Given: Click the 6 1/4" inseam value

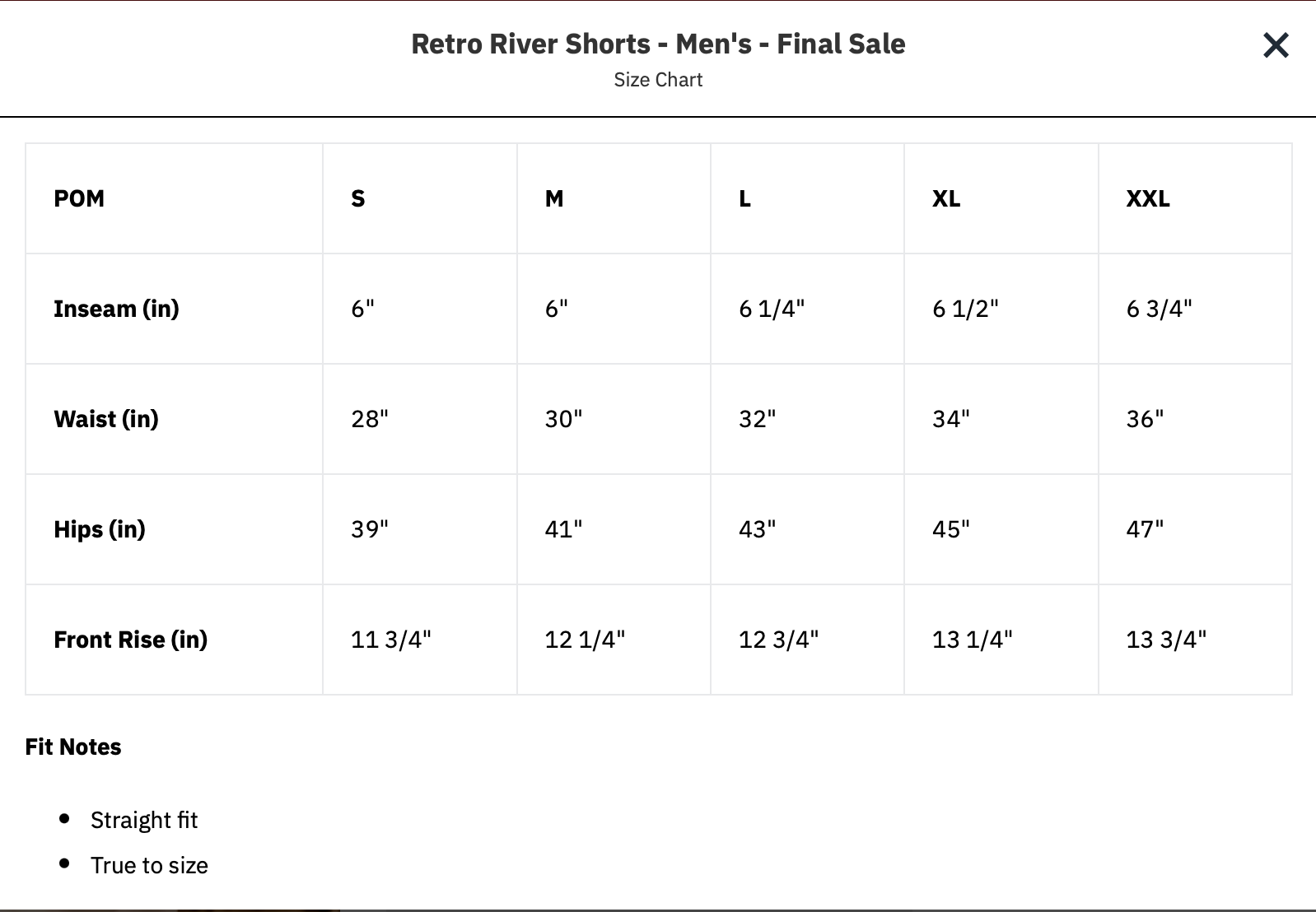Looking at the screenshot, I should (772, 309).
